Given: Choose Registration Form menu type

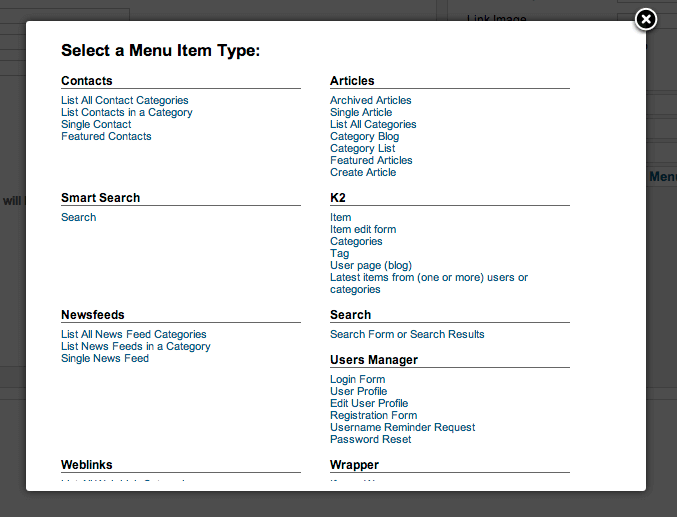Looking at the screenshot, I should [x=374, y=416].
